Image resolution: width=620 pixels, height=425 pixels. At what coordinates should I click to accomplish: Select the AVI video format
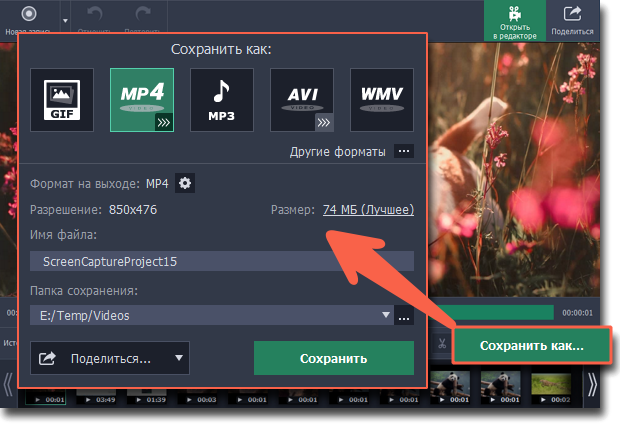click(302, 100)
